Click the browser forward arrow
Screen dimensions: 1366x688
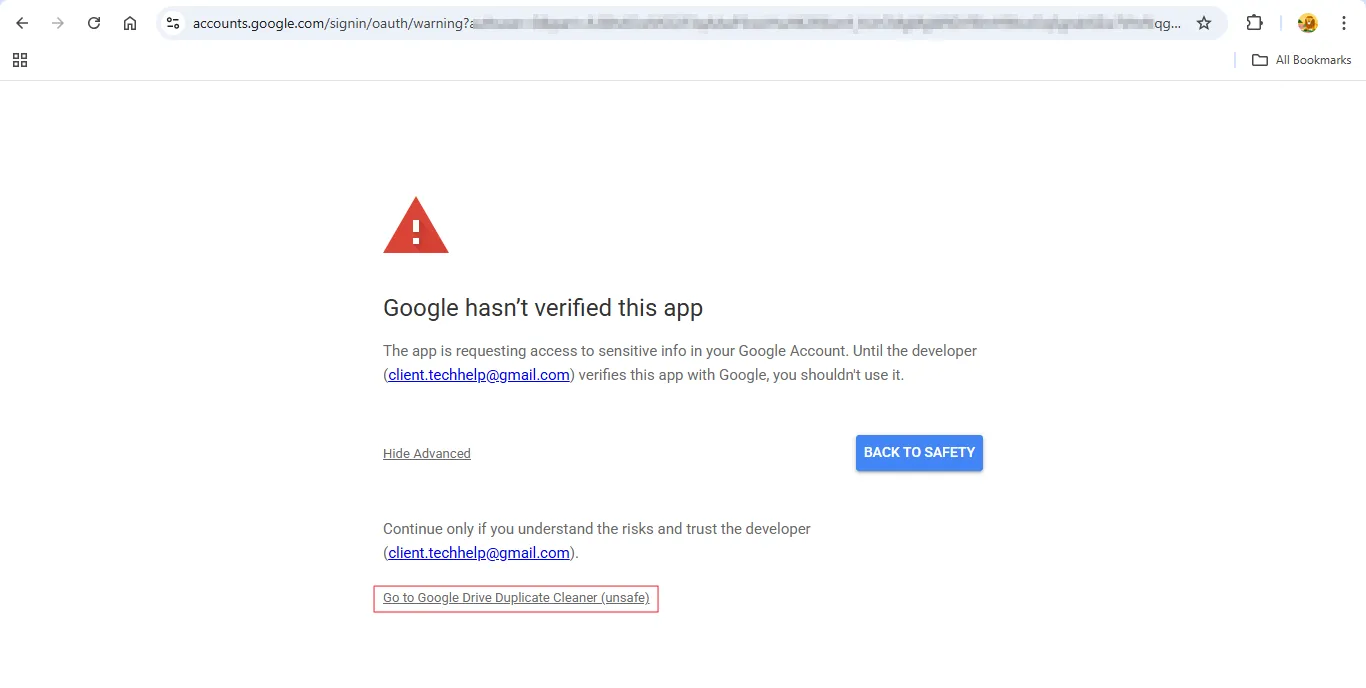(58, 23)
